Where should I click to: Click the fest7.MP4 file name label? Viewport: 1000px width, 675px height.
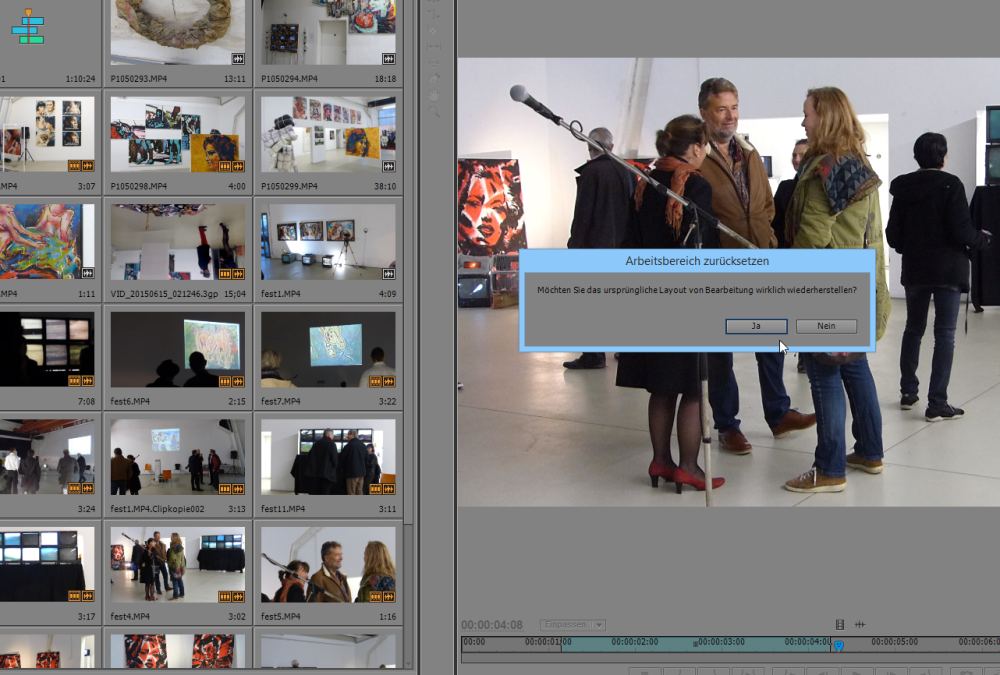coord(281,401)
